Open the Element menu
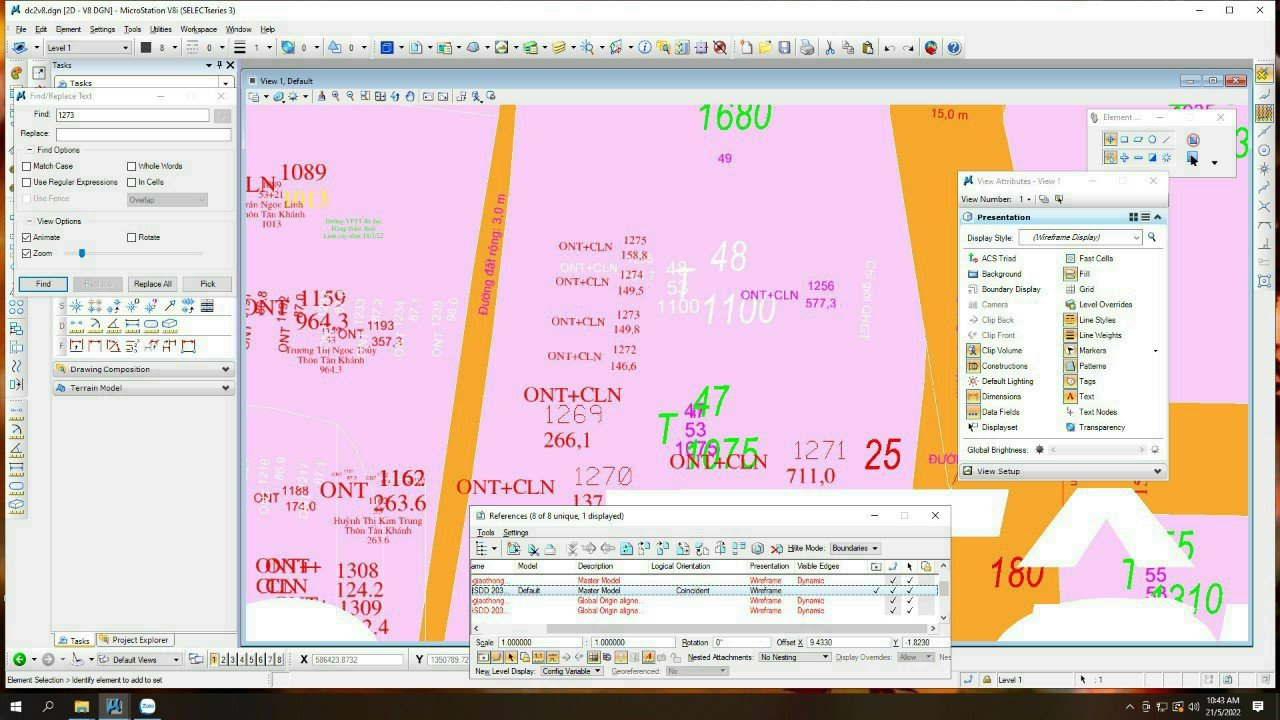Image resolution: width=1280 pixels, height=720 pixels. pos(68,29)
